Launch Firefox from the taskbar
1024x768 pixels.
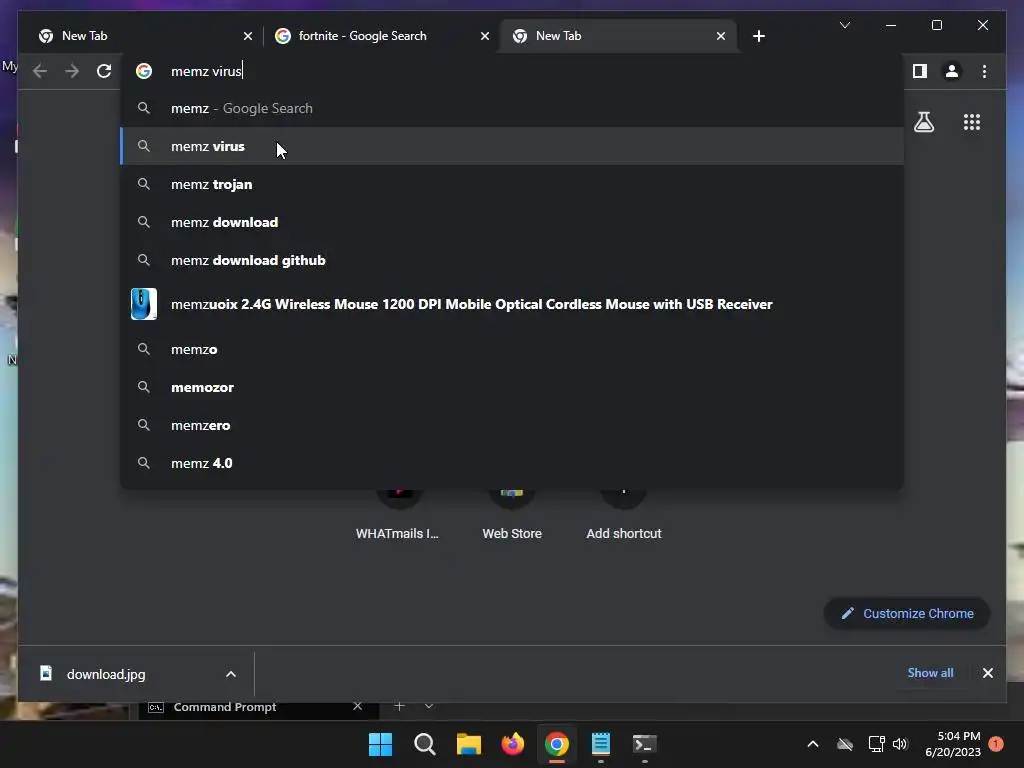pyautogui.click(x=513, y=744)
